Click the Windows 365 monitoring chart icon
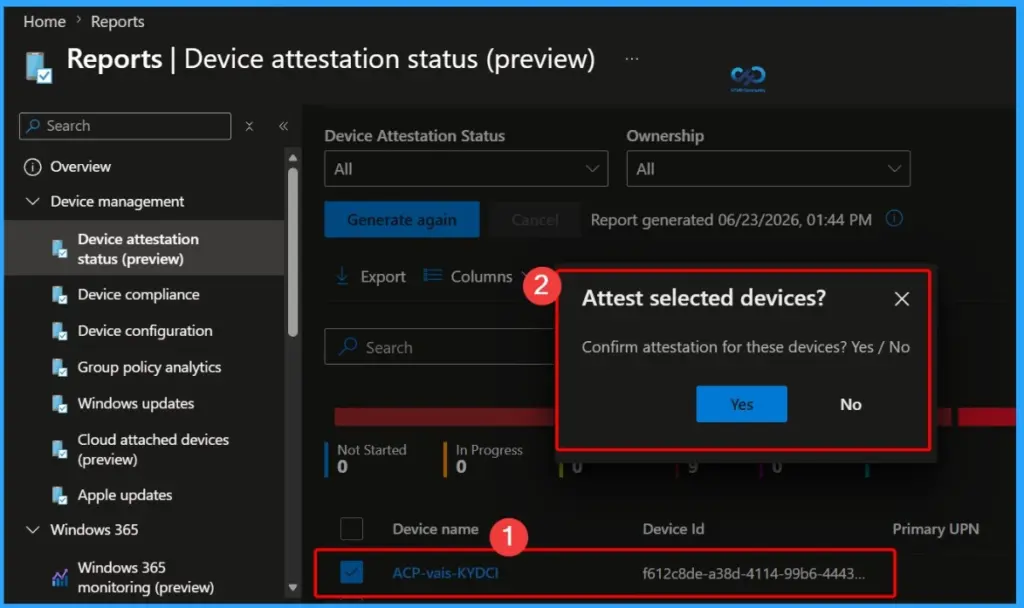Viewport: 1024px width, 608px height. (x=59, y=577)
